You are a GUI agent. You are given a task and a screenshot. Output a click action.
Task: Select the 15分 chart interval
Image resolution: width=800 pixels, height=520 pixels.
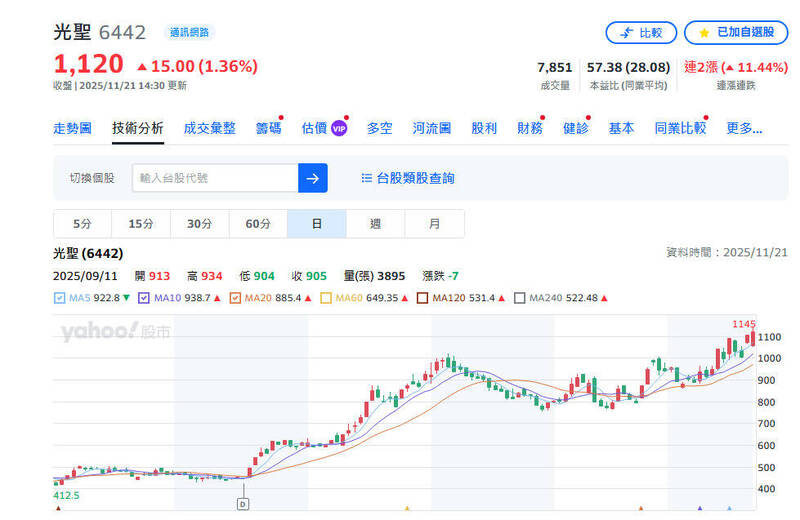click(141, 224)
